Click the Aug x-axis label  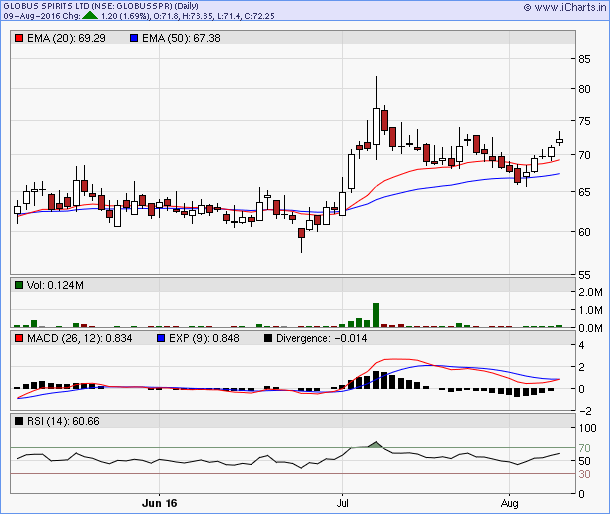click(x=510, y=503)
